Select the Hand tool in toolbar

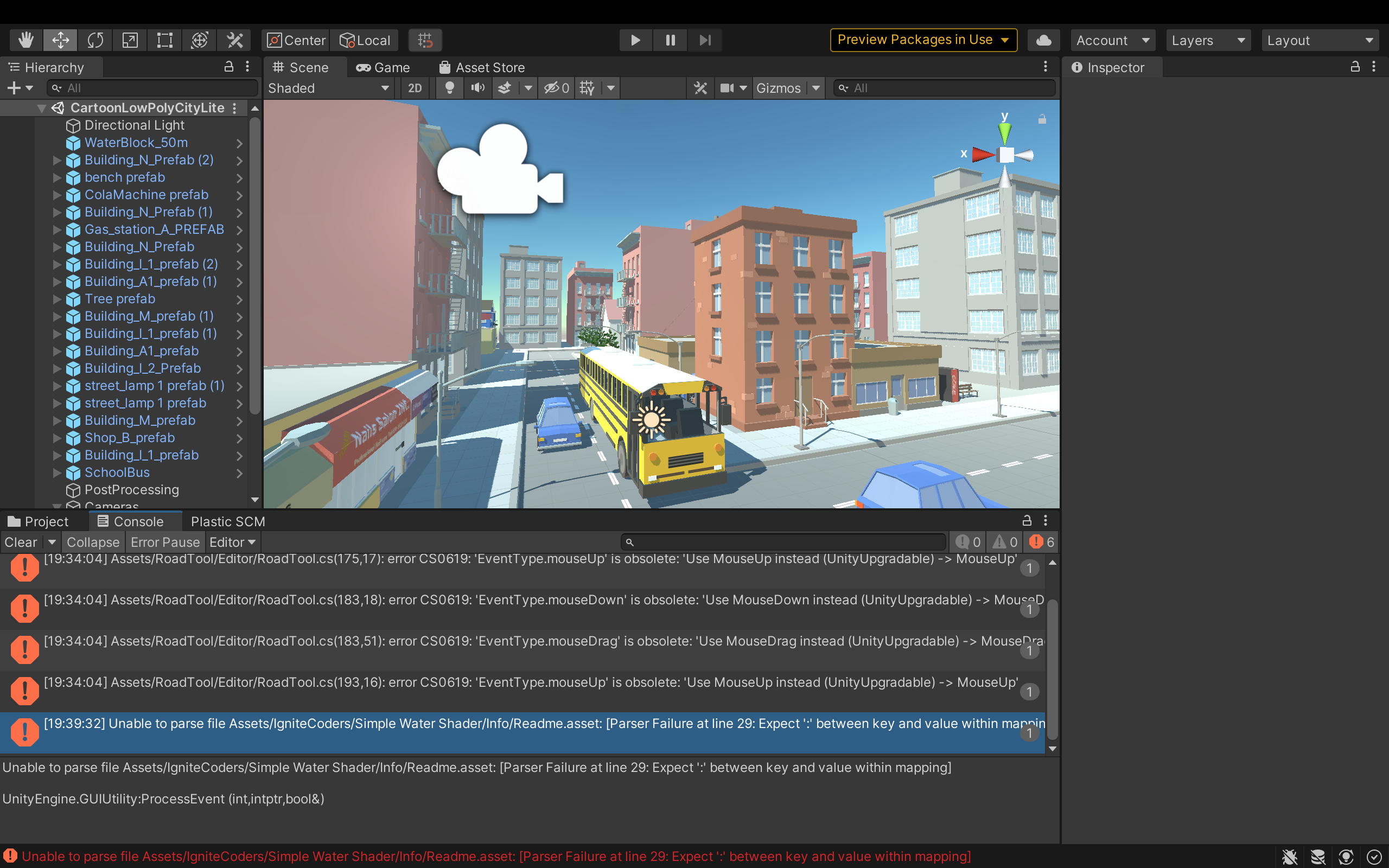click(x=26, y=40)
